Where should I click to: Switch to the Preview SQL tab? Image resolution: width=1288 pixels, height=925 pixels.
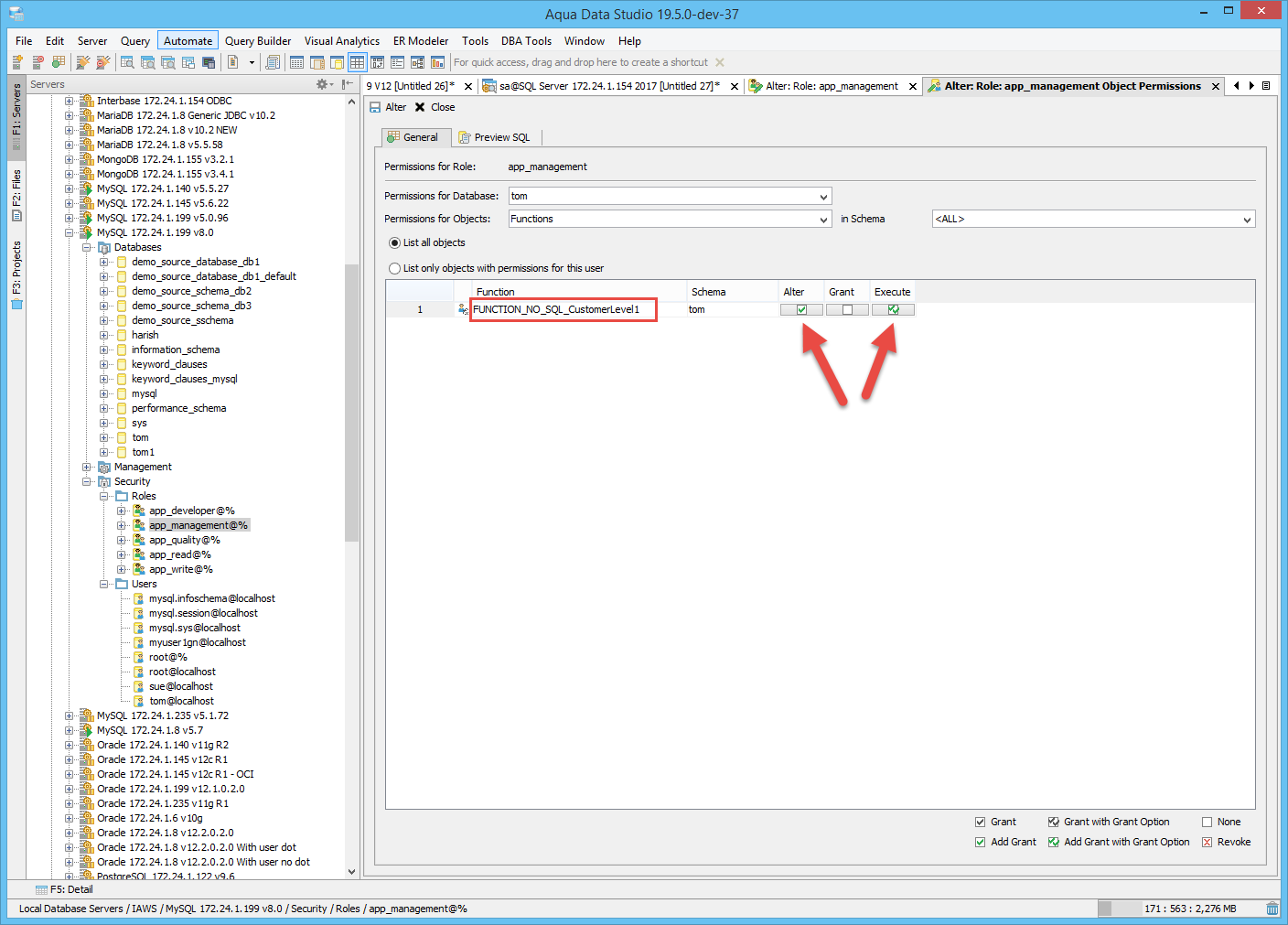[x=494, y=137]
